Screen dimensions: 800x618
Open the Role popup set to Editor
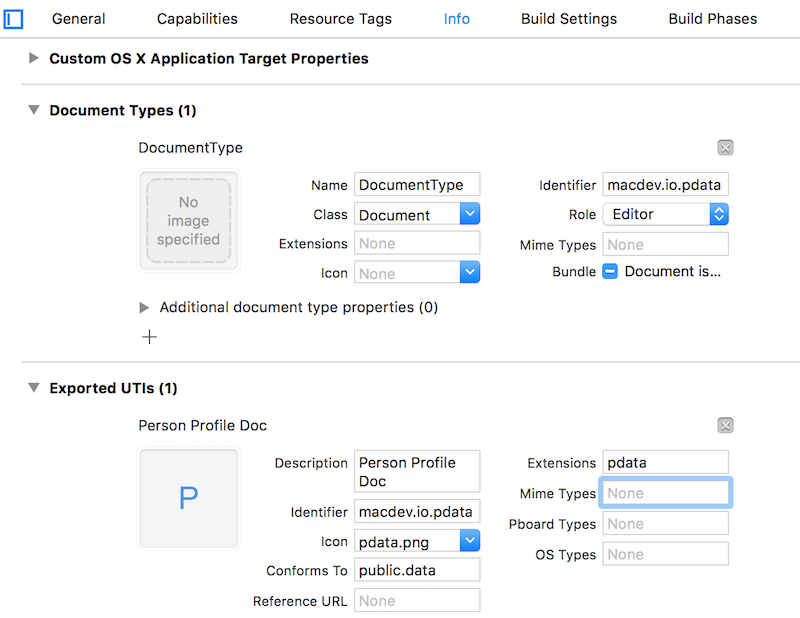[x=718, y=214]
